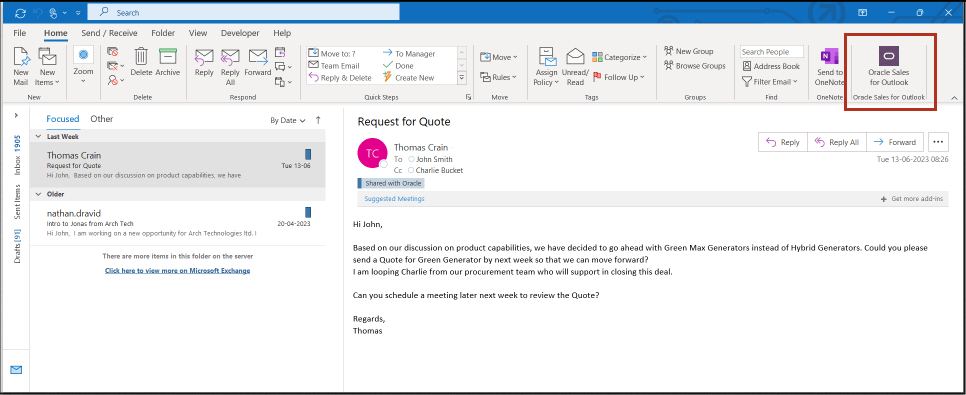Open the Move dropdown

point(499,57)
